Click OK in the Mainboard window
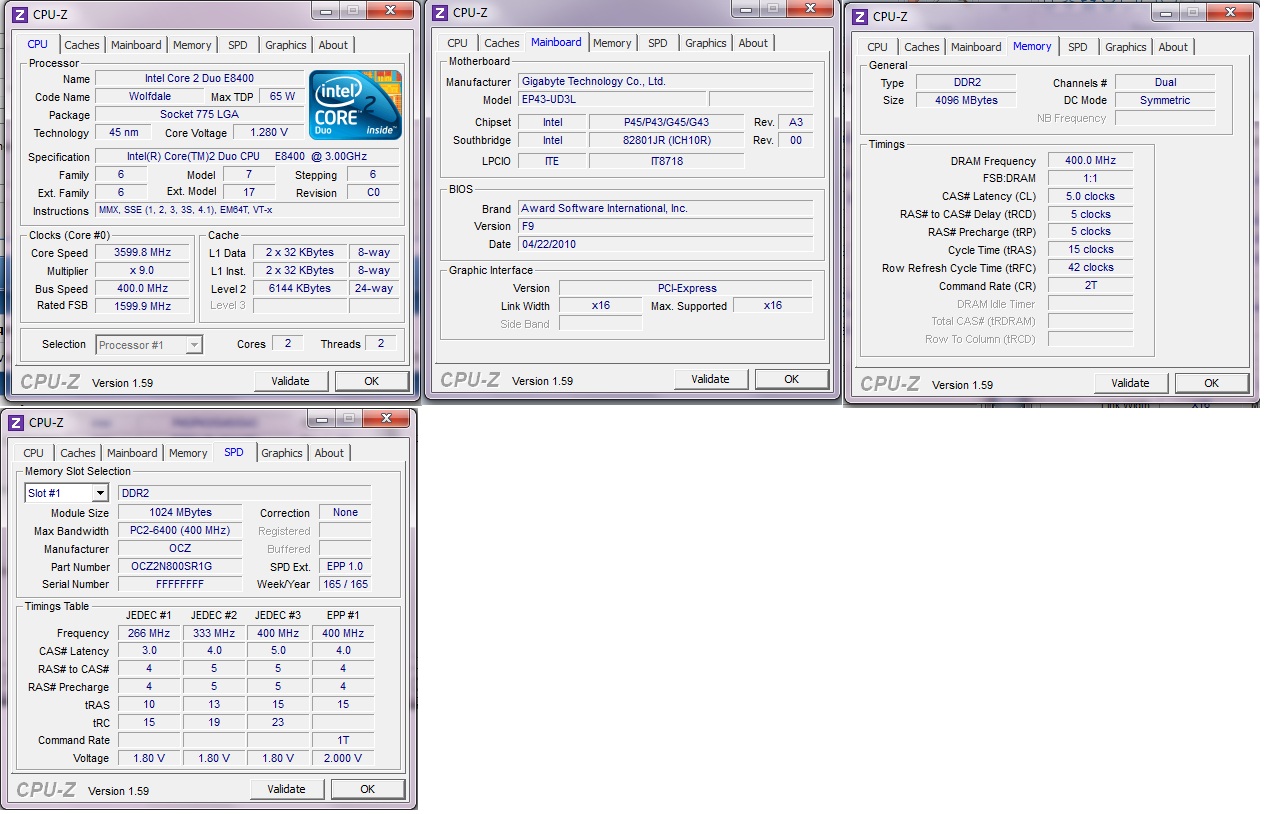Viewport: 1274px width, 814px height. [x=792, y=379]
